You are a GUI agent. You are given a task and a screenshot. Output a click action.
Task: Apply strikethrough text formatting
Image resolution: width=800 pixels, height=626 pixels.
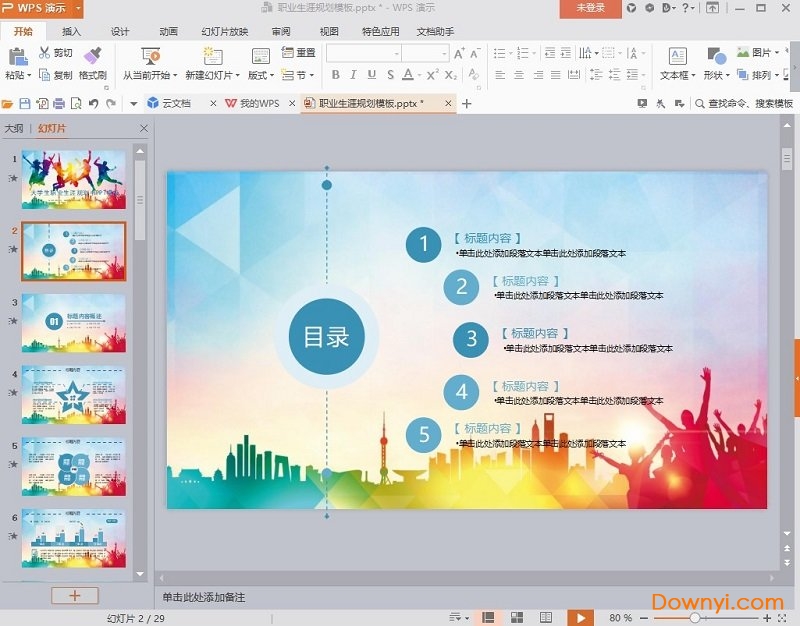pos(390,75)
